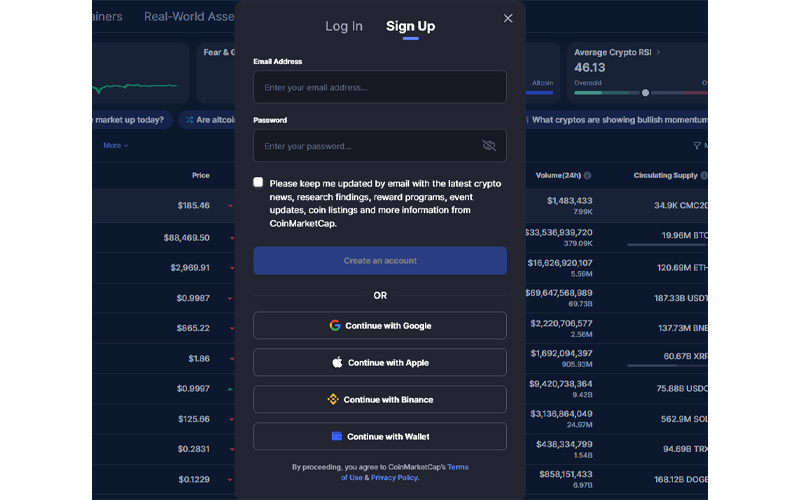Click the Binance logo icon
800x500 pixels.
pyautogui.click(x=333, y=399)
